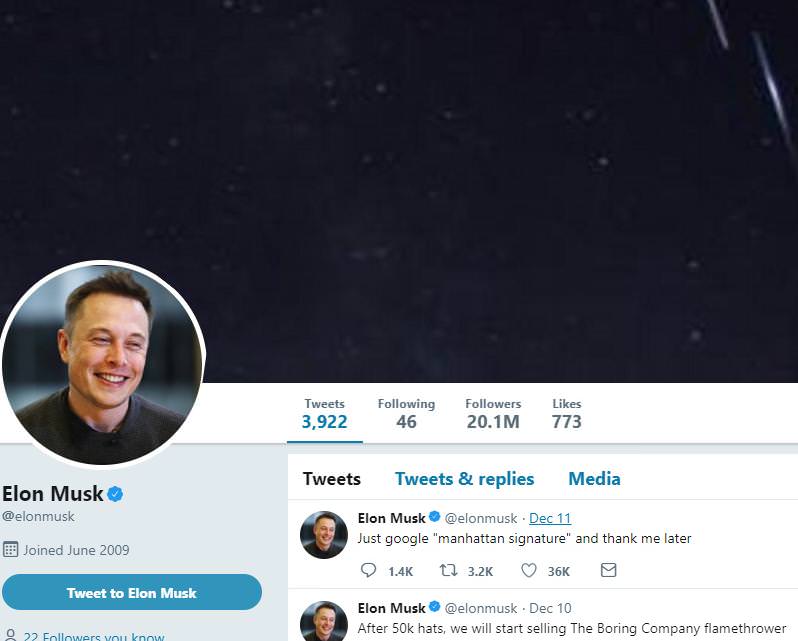Select the Tweets timeline tab

point(332,479)
